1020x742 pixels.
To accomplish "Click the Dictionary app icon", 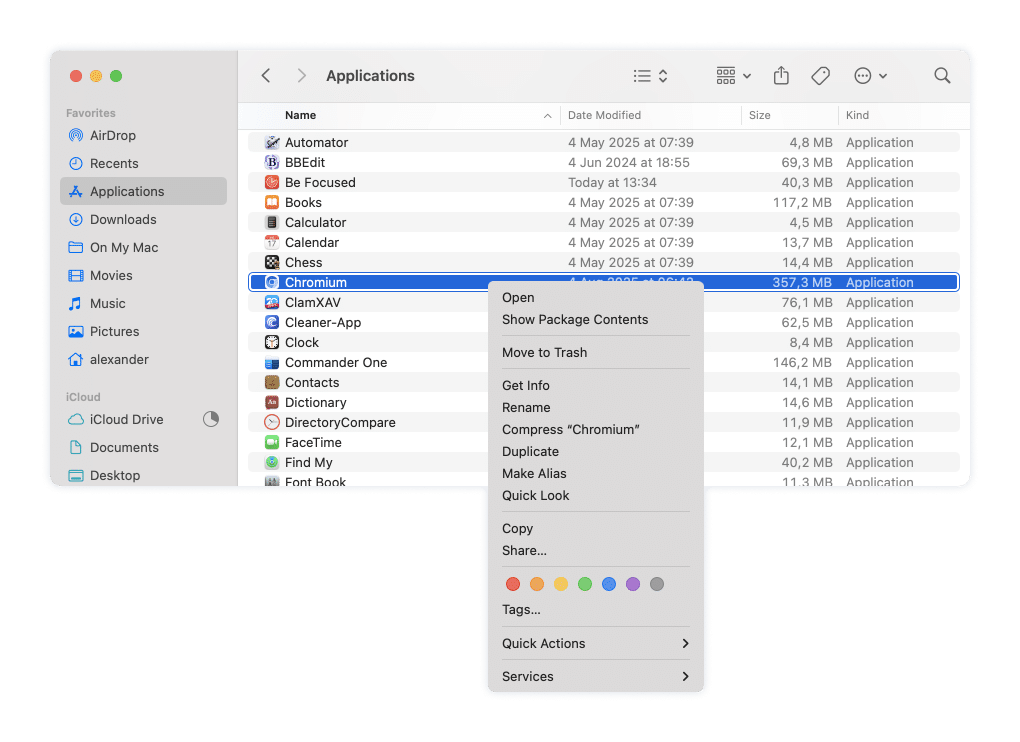I will [x=272, y=403].
